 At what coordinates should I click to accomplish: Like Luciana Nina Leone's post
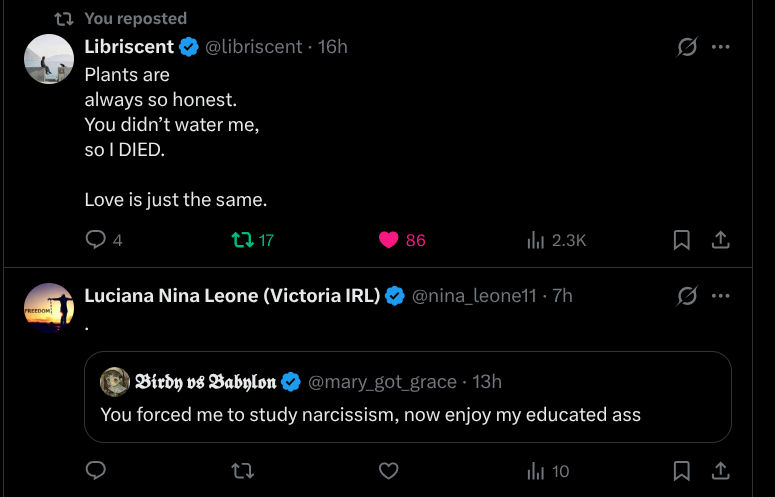pyautogui.click(x=389, y=470)
